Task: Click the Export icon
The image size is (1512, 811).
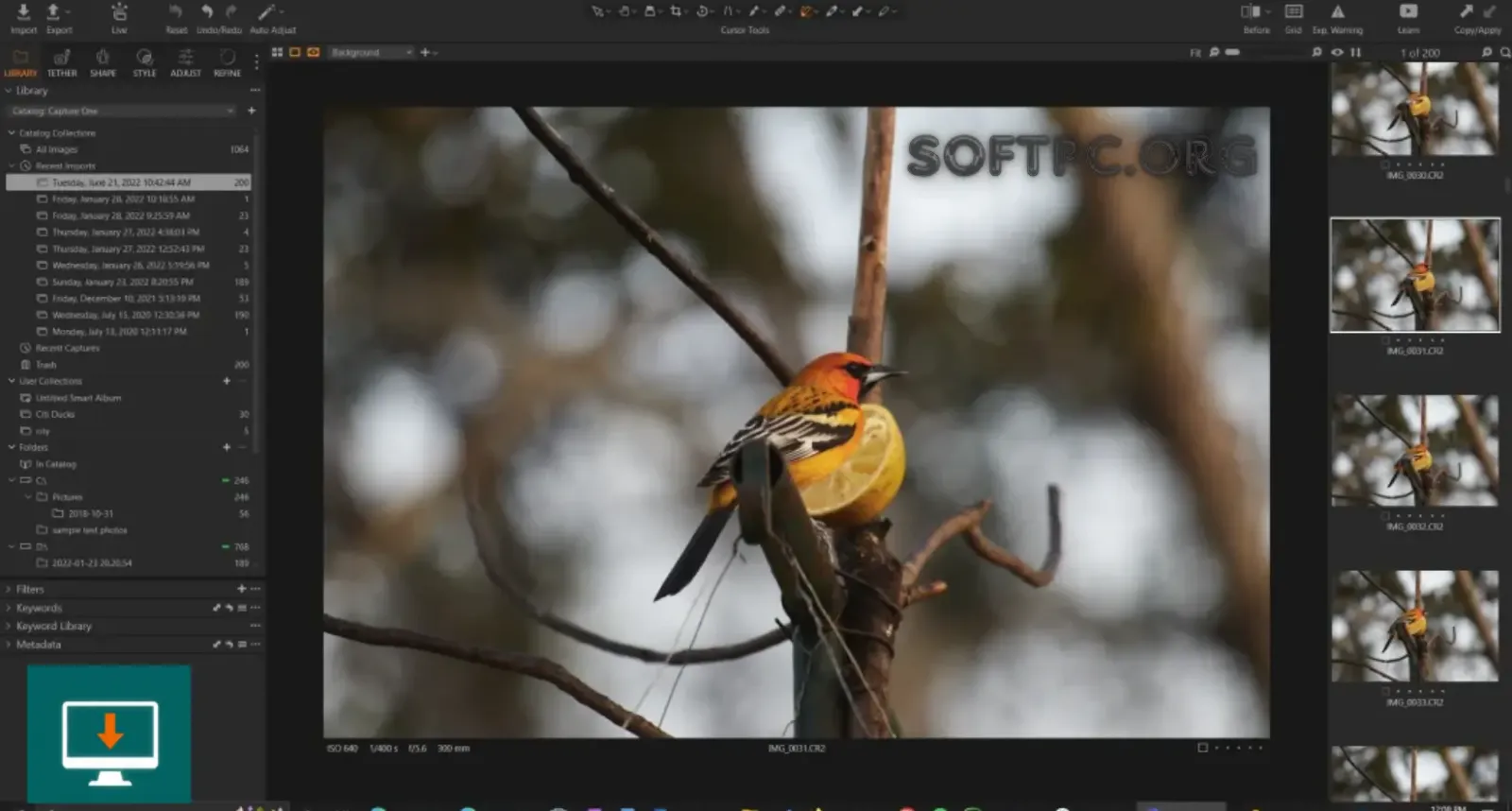Action: (x=54, y=11)
